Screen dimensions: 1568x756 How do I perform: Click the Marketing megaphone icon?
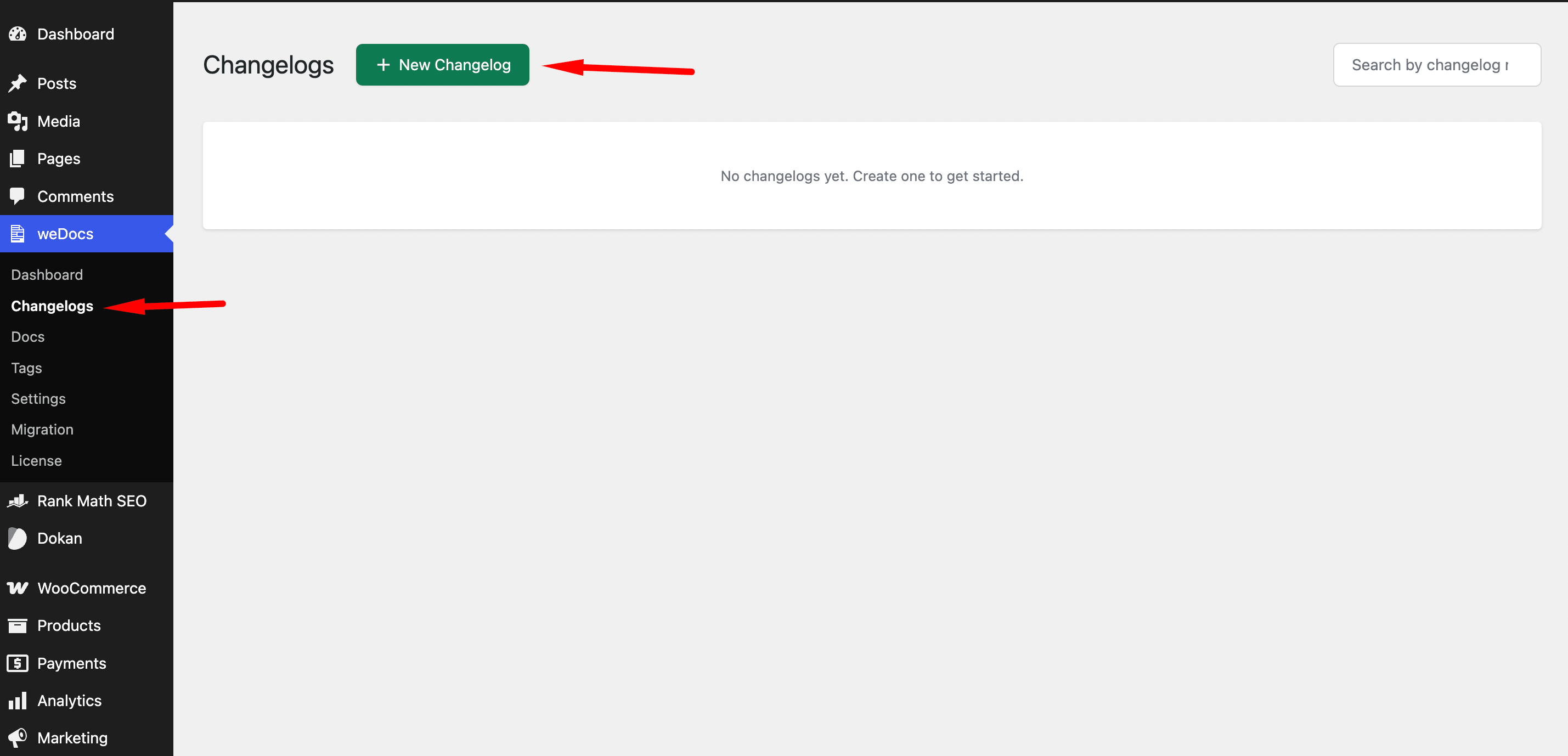[x=18, y=738]
